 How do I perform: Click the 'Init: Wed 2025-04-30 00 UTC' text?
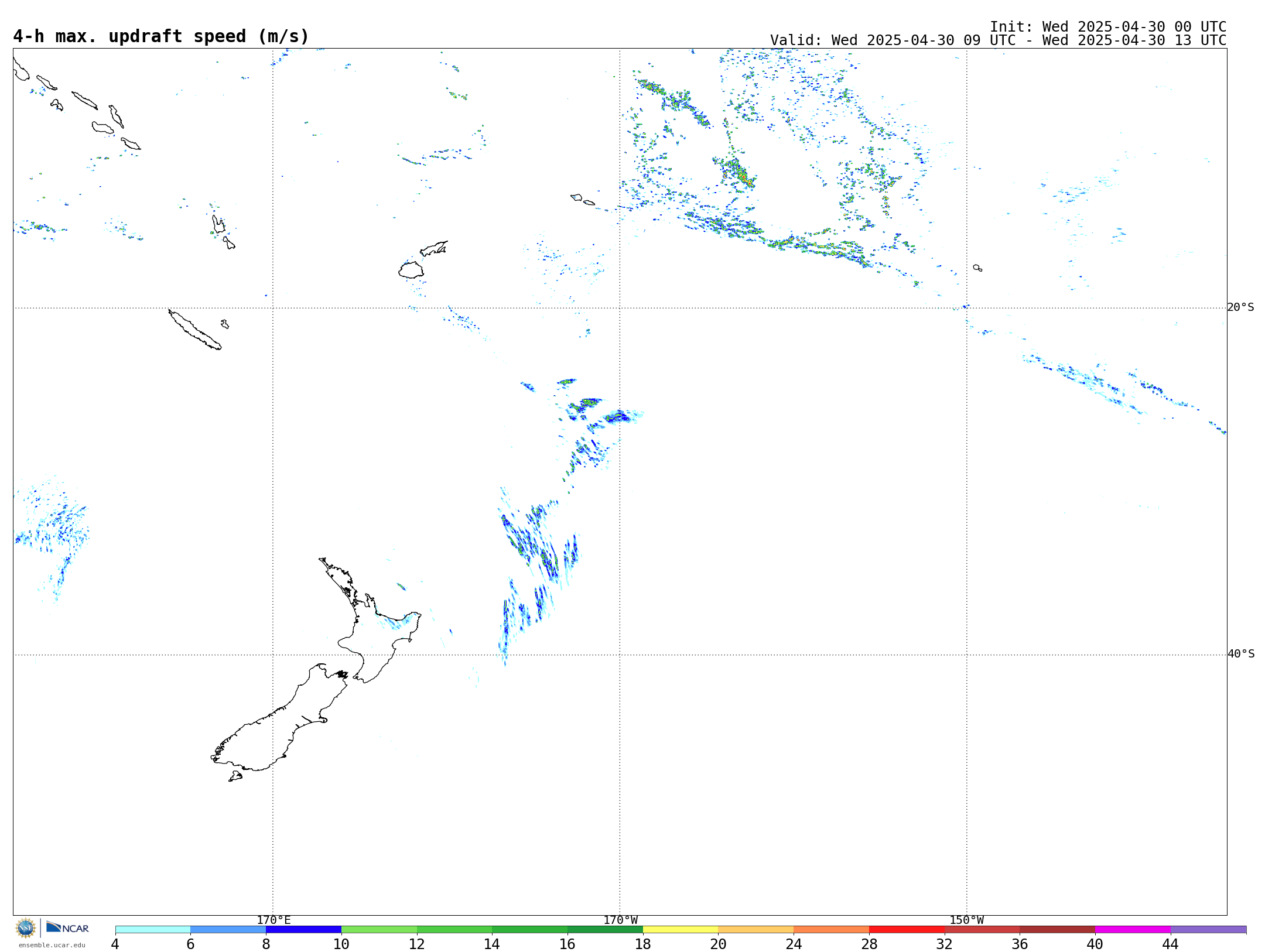tap(1108, 27)
